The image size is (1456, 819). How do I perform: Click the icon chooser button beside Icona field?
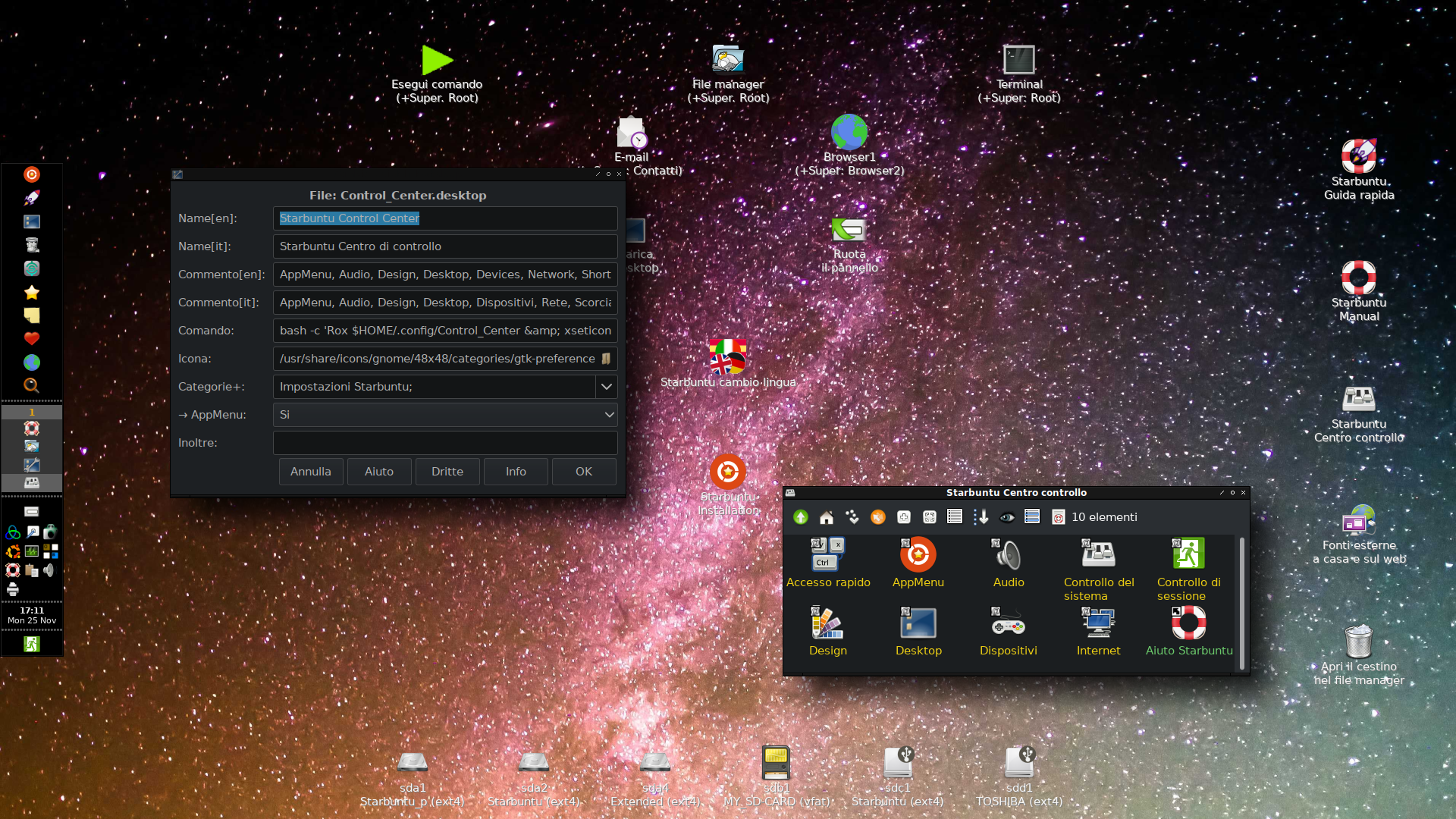(x=607, y=359)
